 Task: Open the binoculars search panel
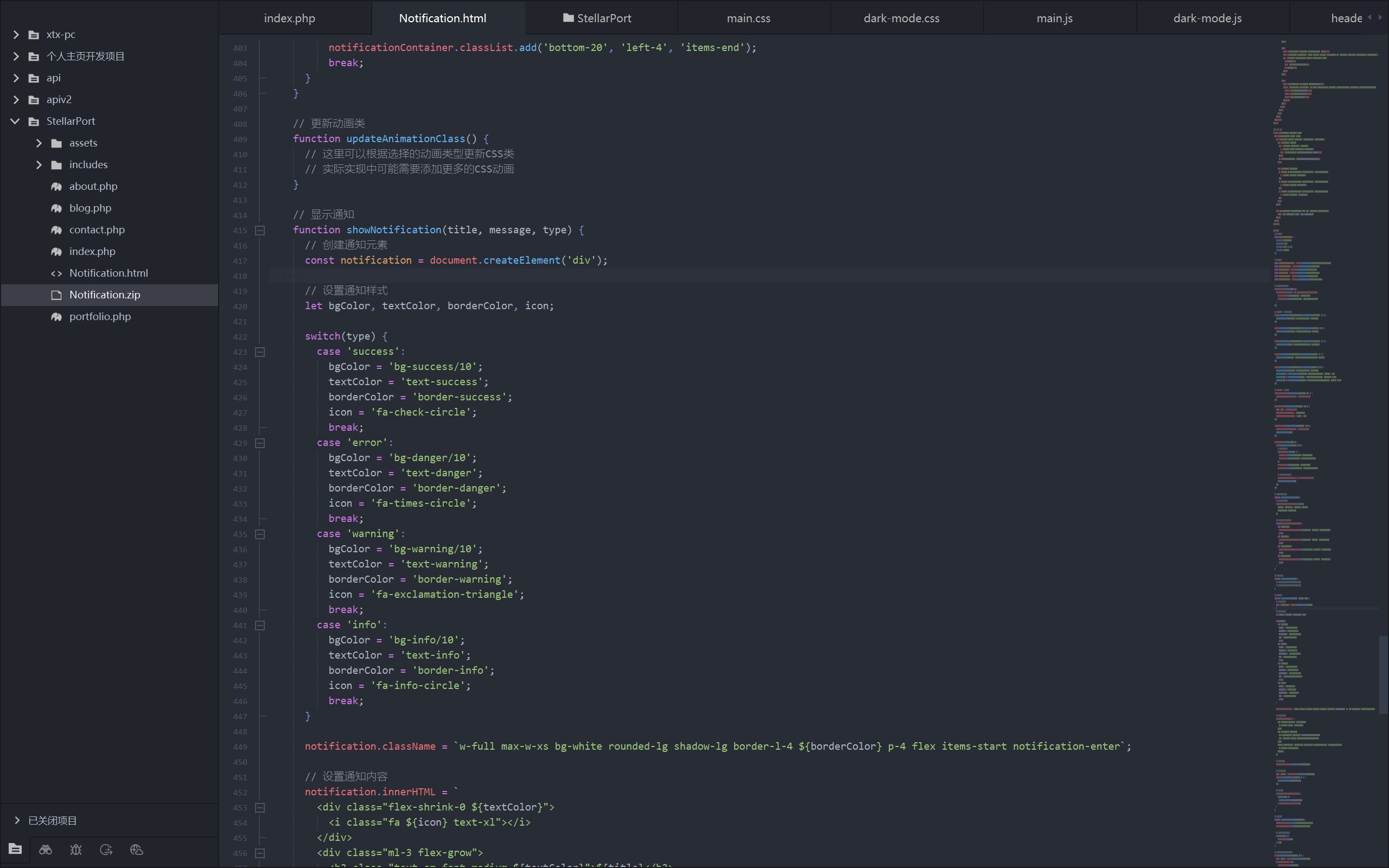[46, 850]
